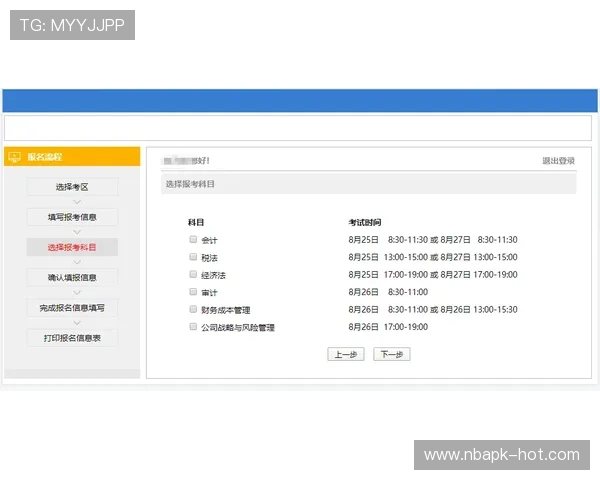Click the 审计 exam time 8月26日 8:30-11:00
This screenshot has width=600, height=480.
click(388, 292)
